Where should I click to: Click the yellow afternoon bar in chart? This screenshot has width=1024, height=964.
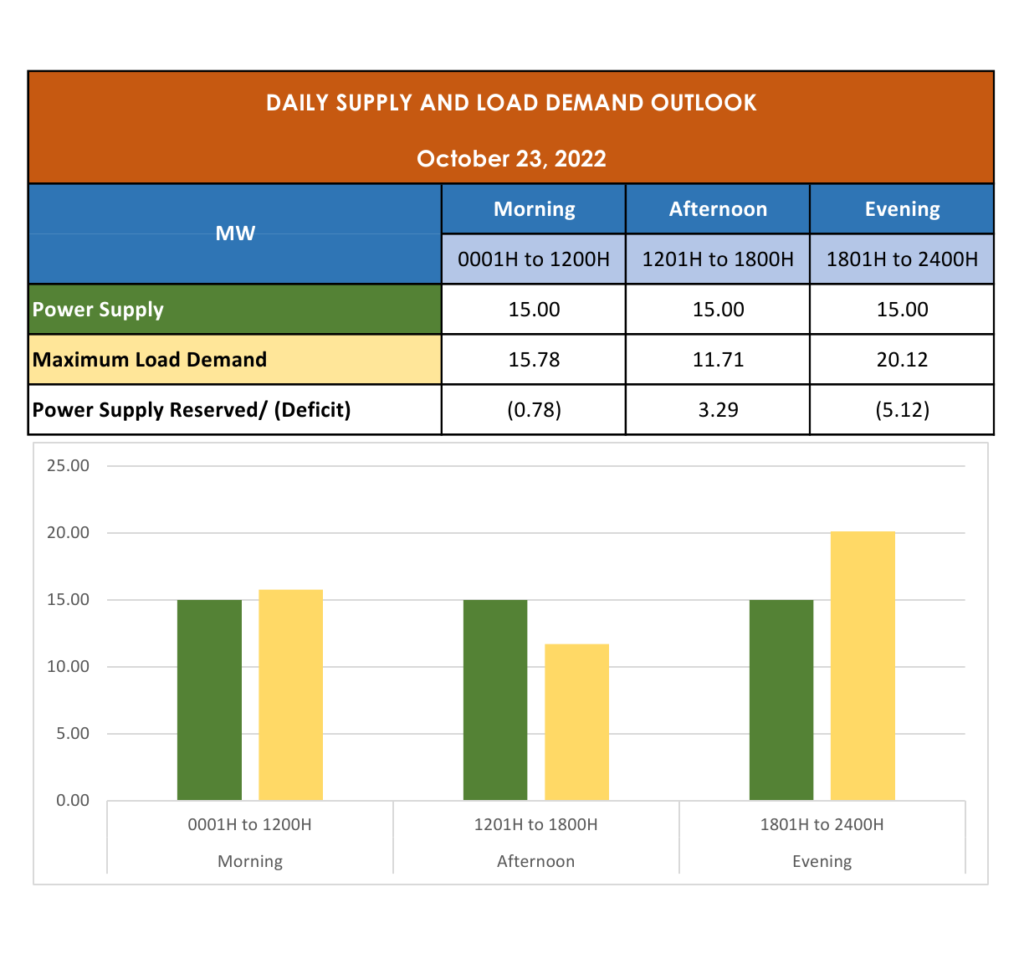[577, 722]
